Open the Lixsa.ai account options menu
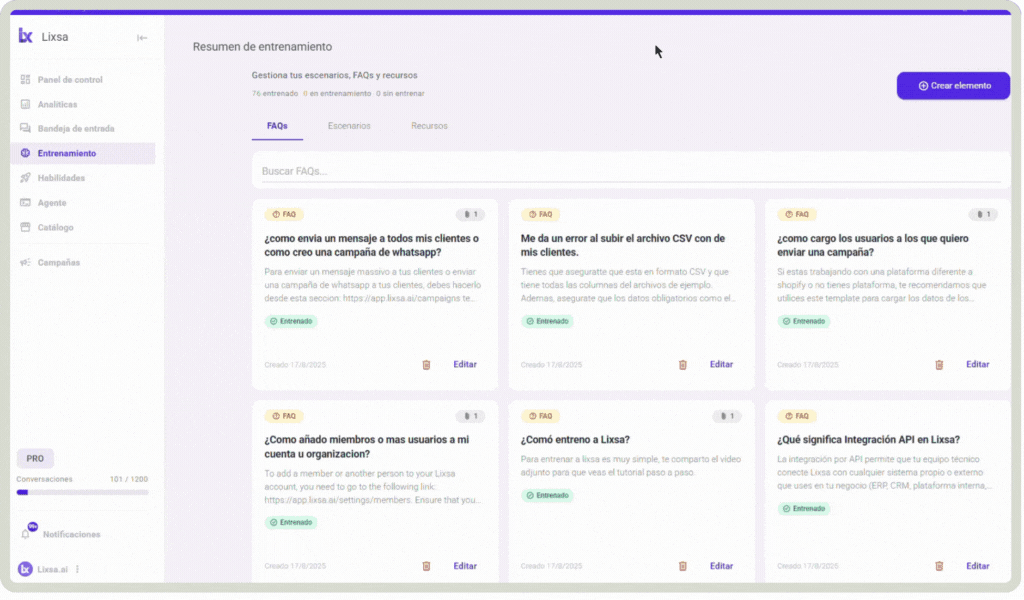This screenshot has height=600, width=1024. (77, 569)
